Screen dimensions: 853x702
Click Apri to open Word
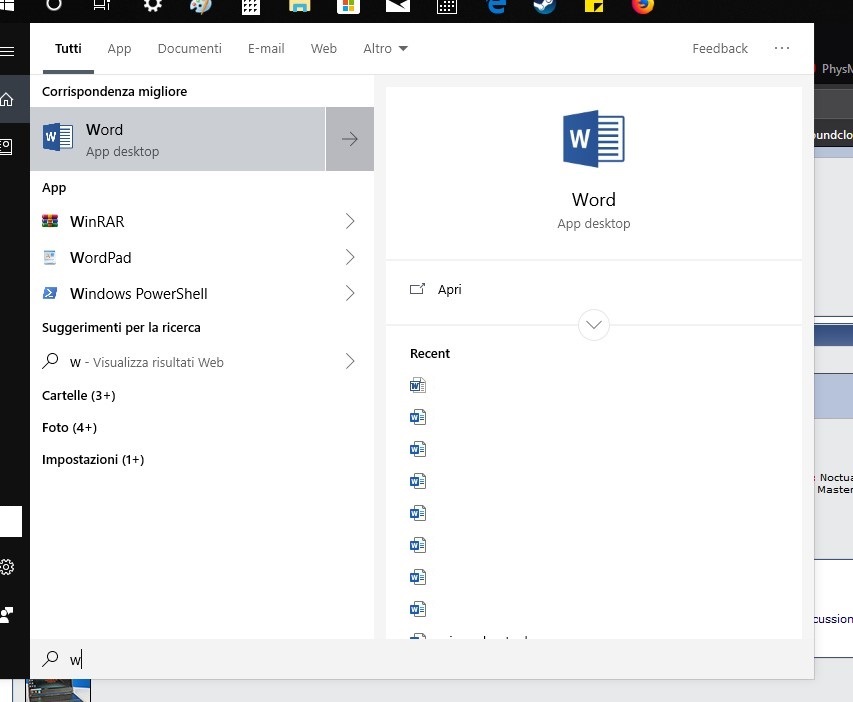(449, 290)
